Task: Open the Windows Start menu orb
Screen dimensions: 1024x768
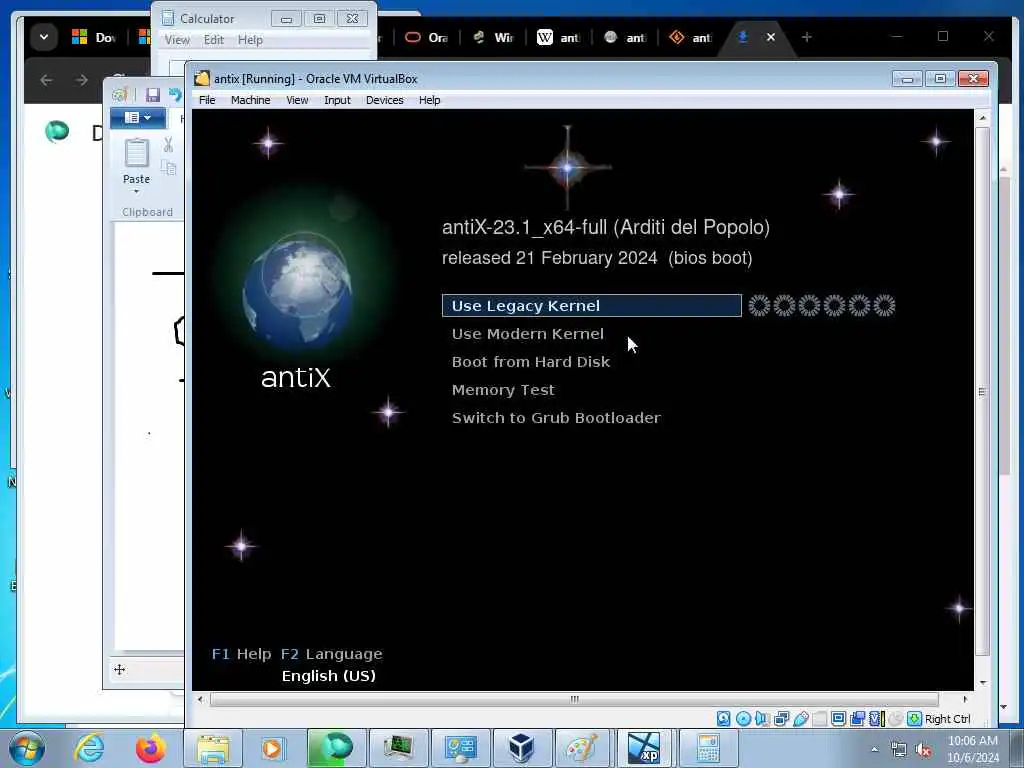Action: pos(27,748)
